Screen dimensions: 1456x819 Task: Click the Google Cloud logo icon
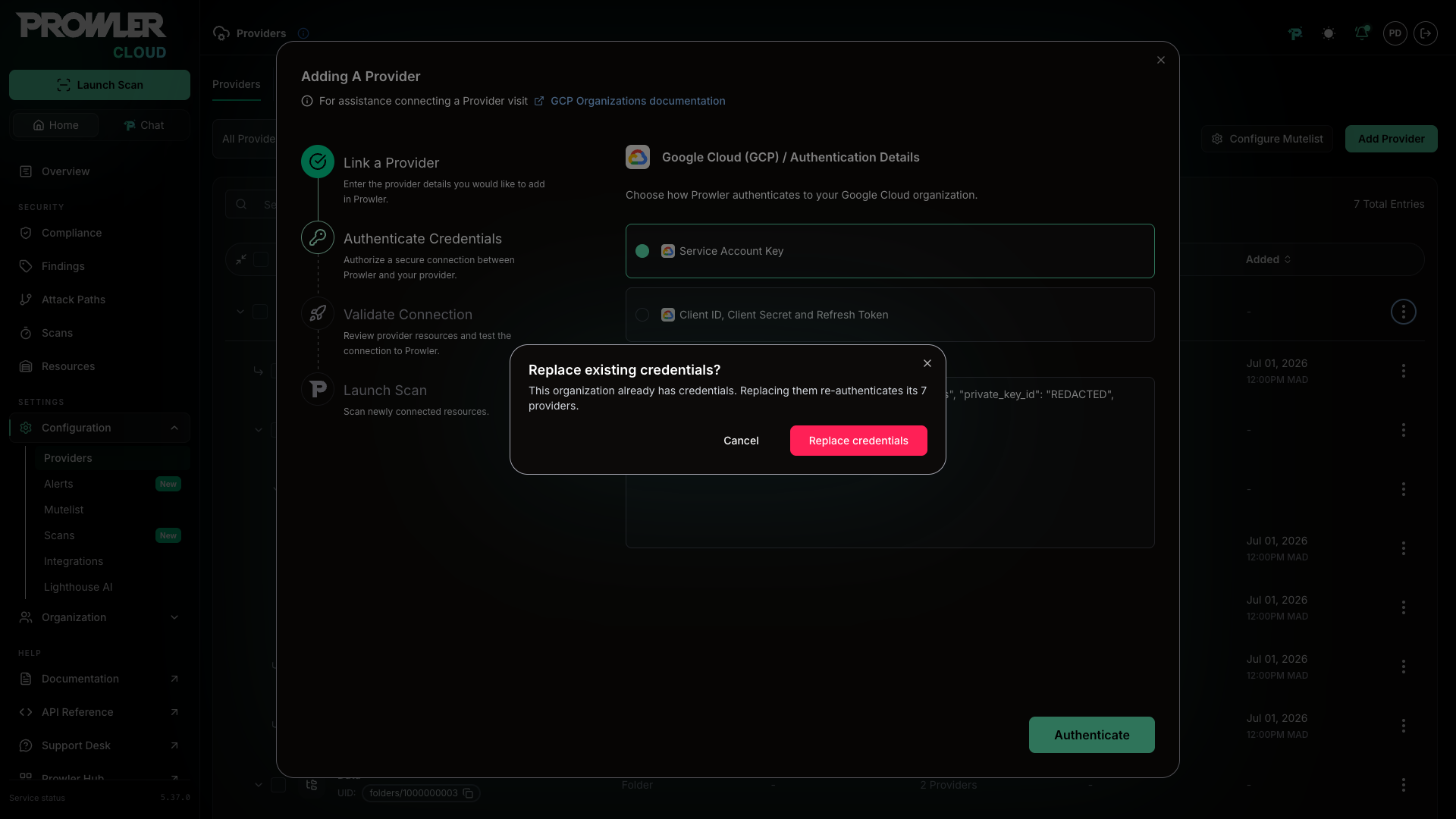pos(638,157)
